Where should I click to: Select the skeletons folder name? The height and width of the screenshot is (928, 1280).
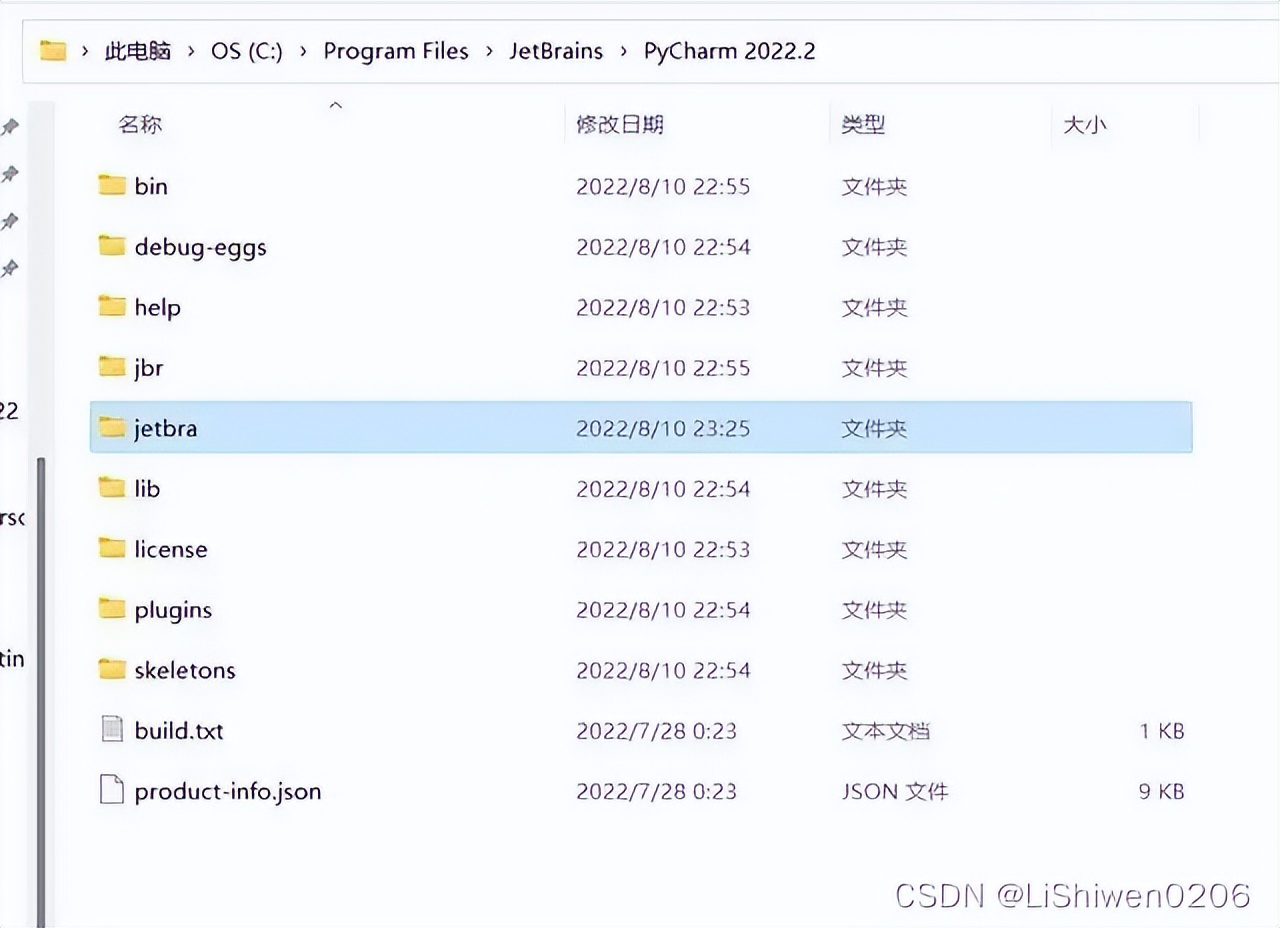(x=185, y=670)
